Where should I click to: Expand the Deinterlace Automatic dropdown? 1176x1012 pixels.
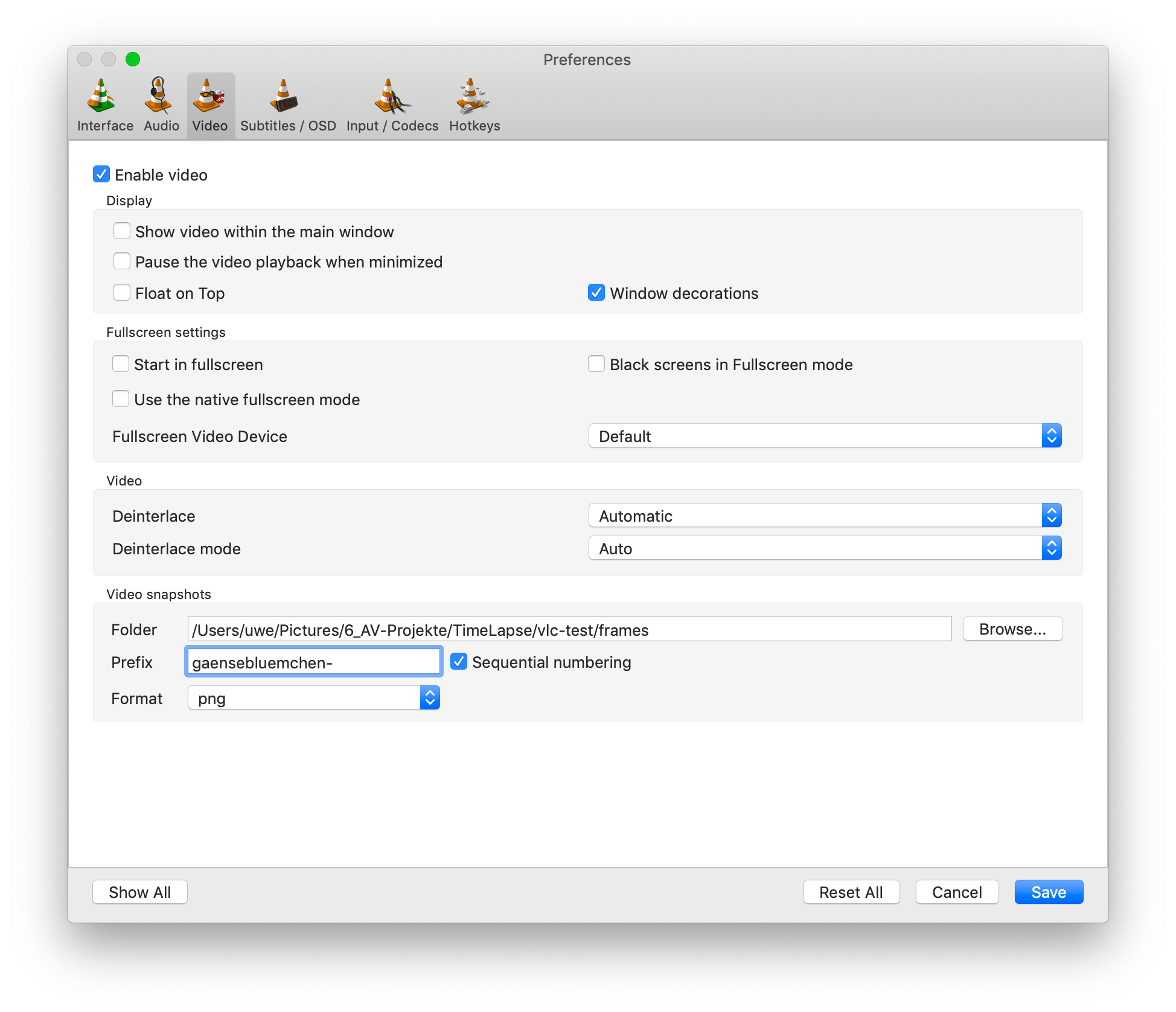[824, 516]
